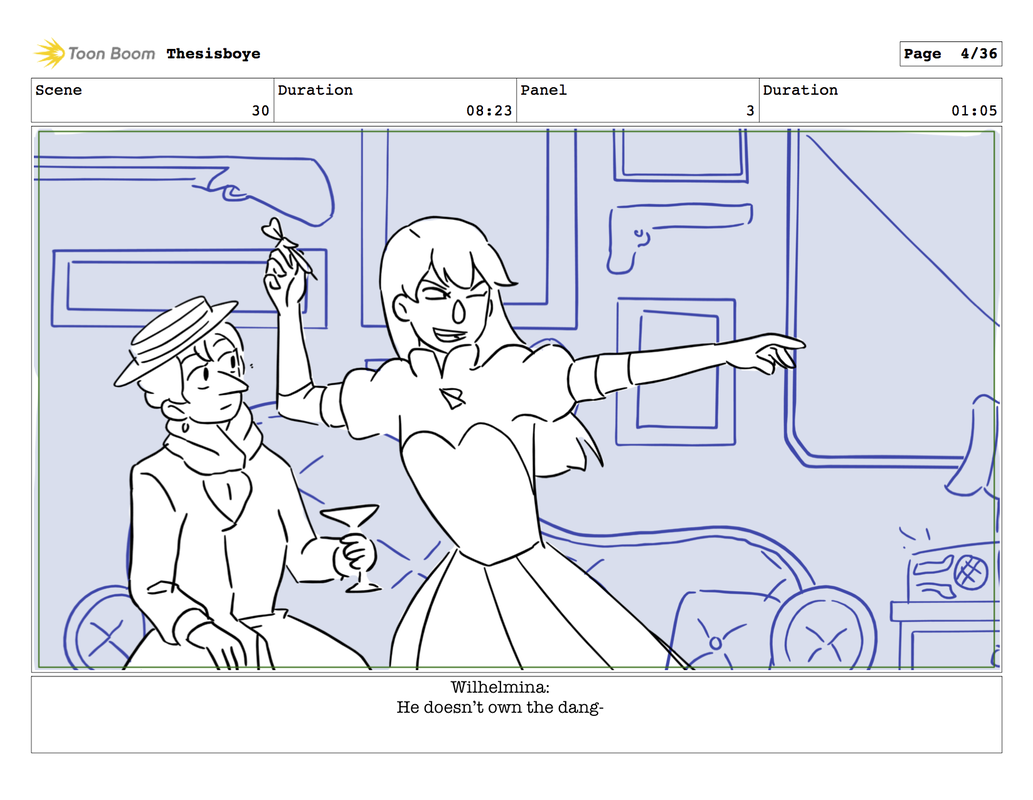1033x800 pixels.
Task: Click the 'Scene' header label
Action: 59,90
